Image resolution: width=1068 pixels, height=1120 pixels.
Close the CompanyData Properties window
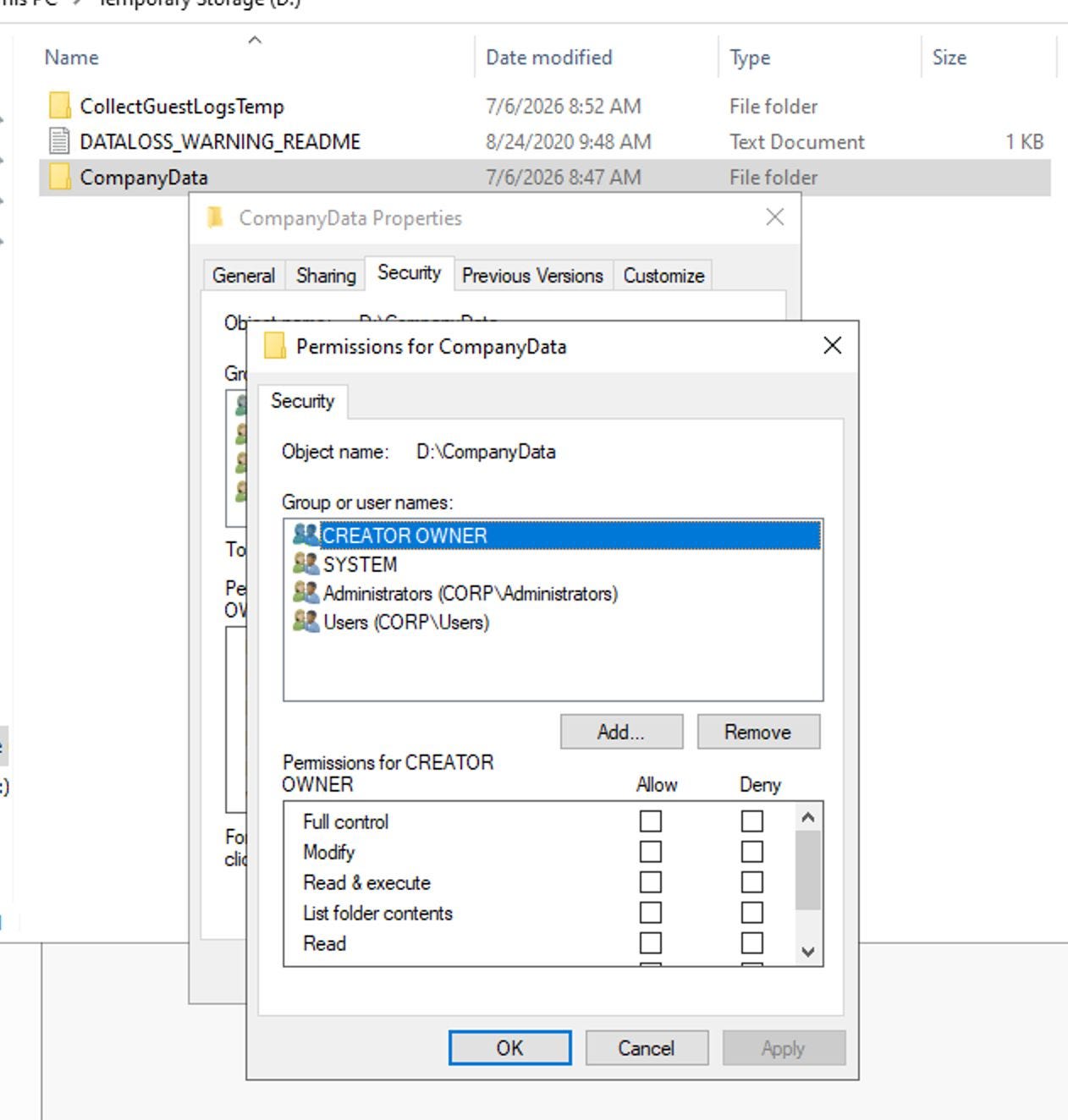(774, 217)
